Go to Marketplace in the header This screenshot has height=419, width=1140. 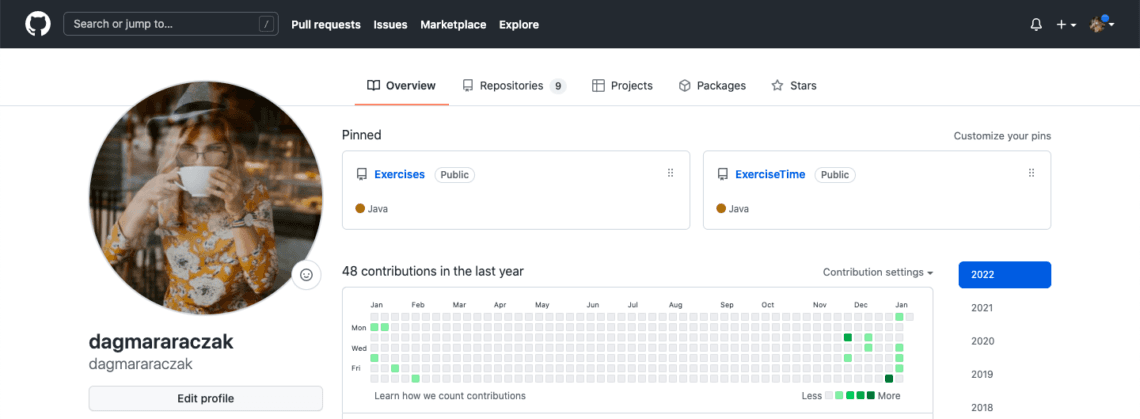pos(453,24)
